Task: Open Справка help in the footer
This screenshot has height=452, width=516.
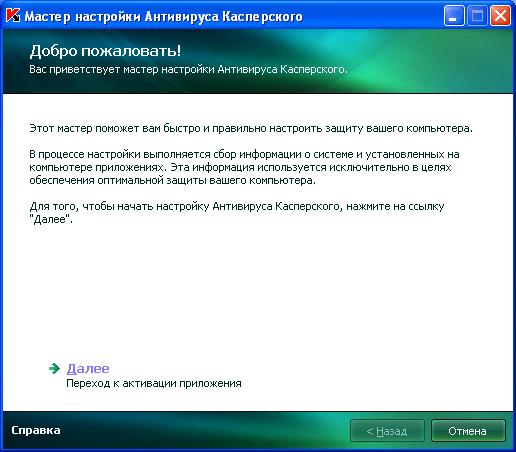Action: 36,430
